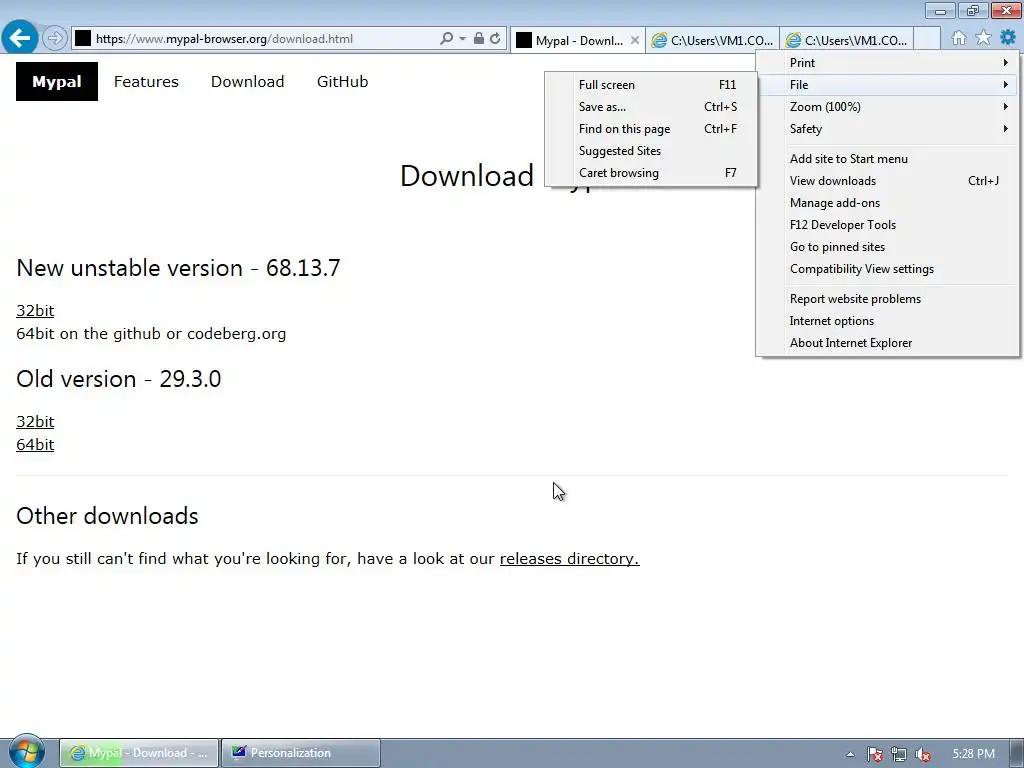This screenshot has height=768, width=1024.
Task: Click the Internet Explorer icon on second tab
Action: point(659,40)
